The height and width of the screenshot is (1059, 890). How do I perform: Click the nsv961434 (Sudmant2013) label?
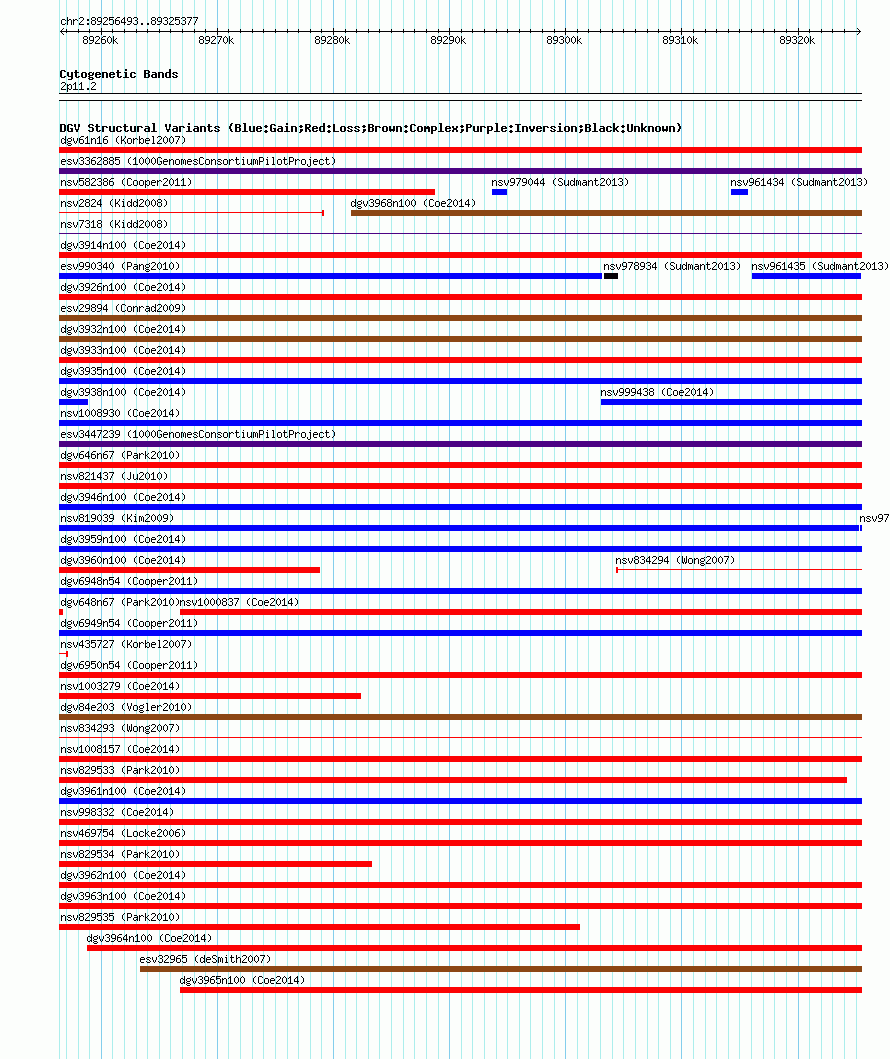(799, 182)
